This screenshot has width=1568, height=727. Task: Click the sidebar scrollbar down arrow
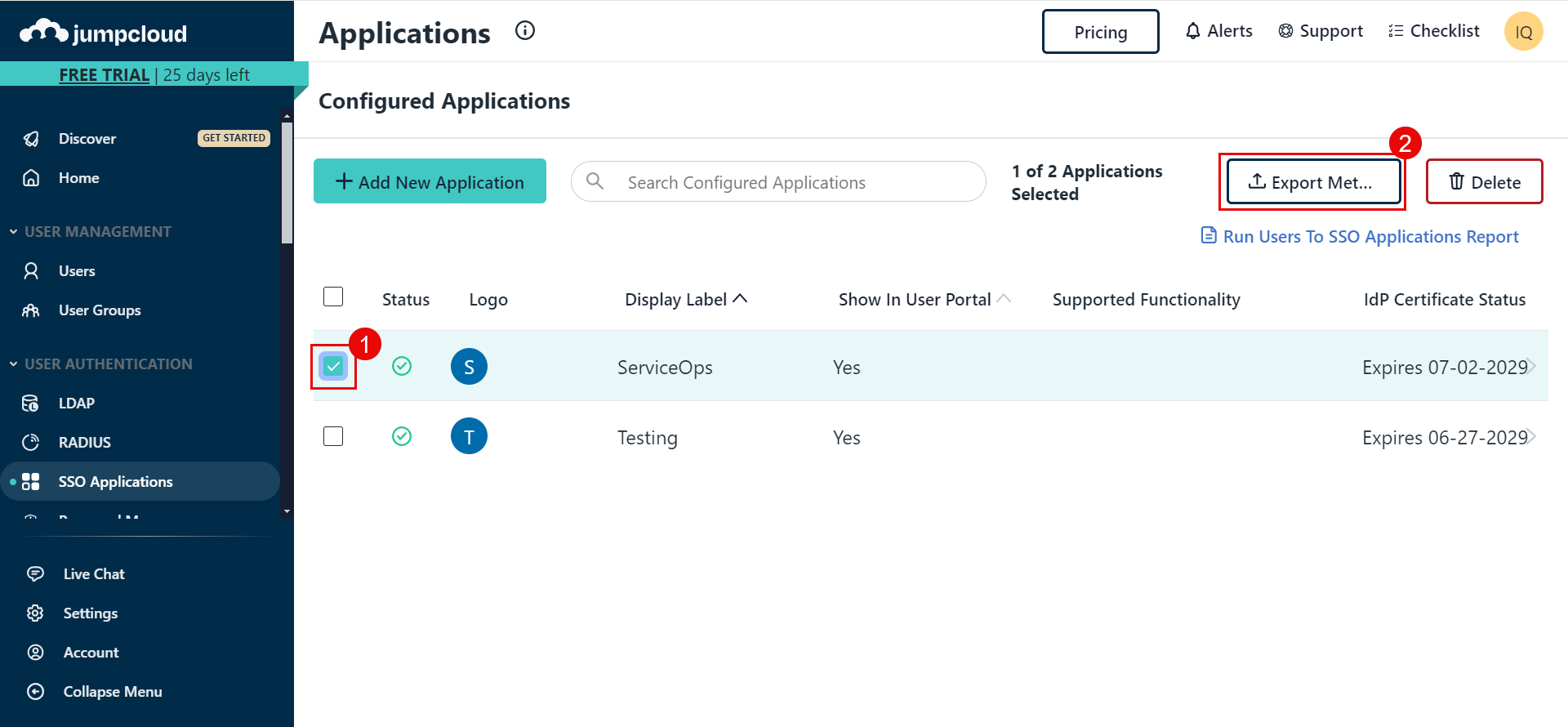tap(287, 511)
